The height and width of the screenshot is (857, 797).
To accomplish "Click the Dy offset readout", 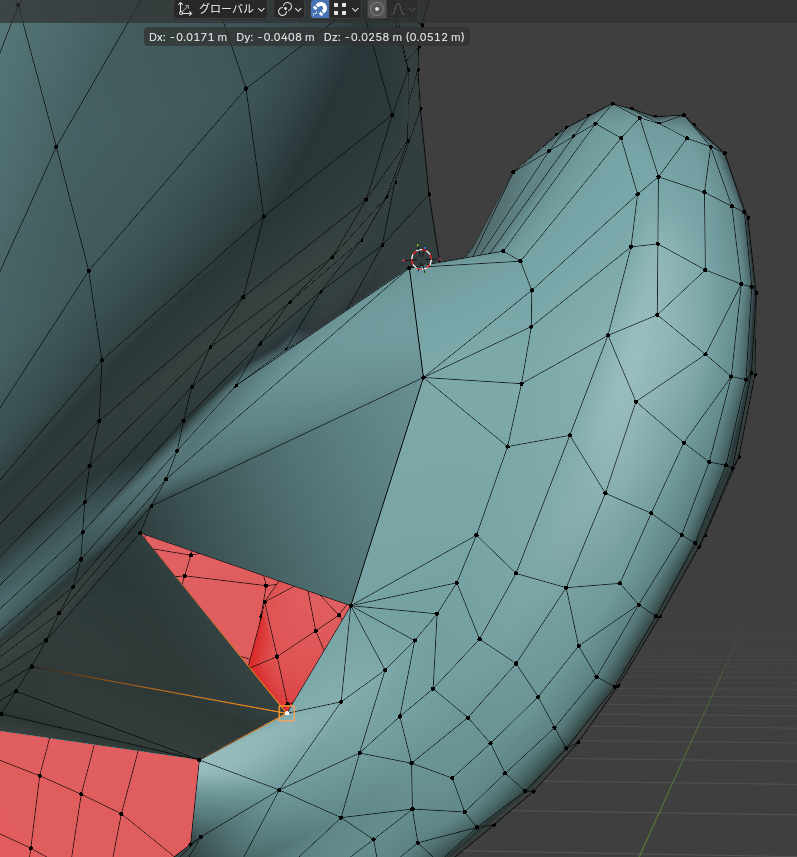I will 275,37.
